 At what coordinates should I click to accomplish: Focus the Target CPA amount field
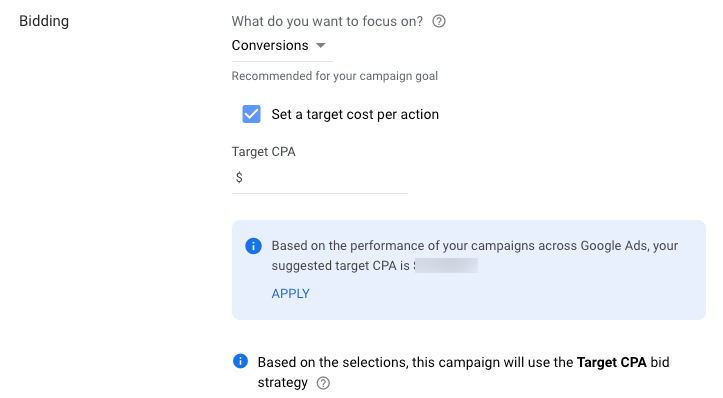(x=320, y=178)
